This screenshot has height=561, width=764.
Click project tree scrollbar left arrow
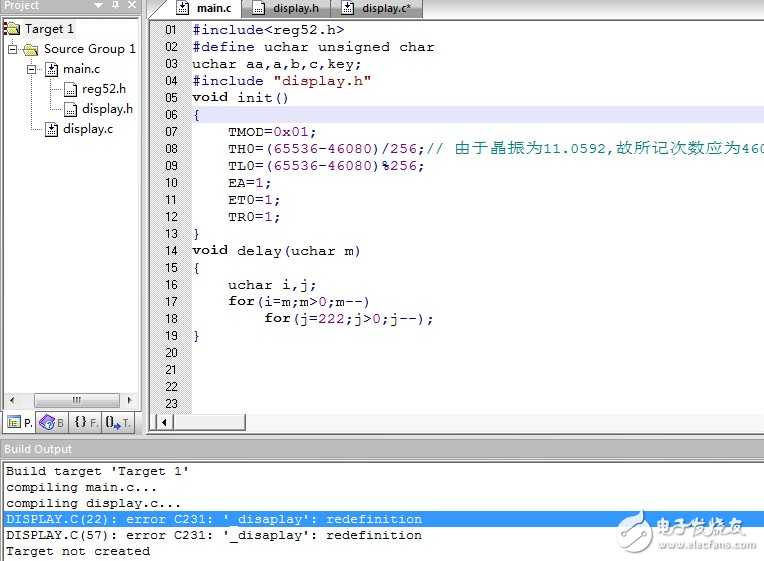click(x=12, y=400)
